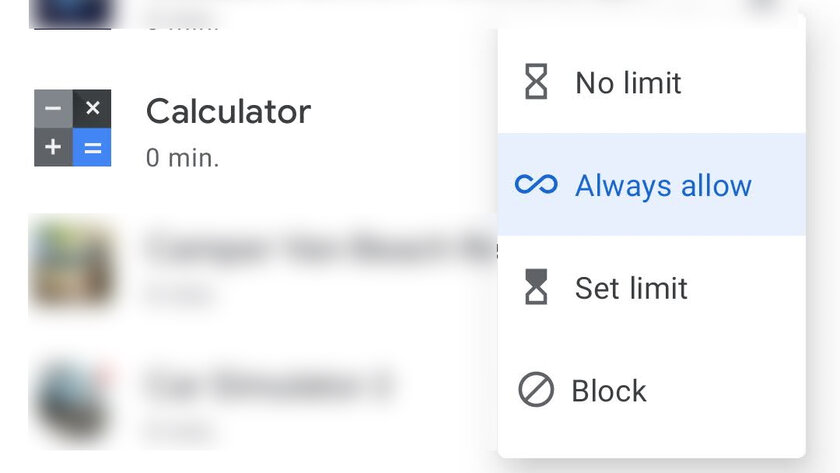Tap the Calculator app icon

click(x=73, y=128)
